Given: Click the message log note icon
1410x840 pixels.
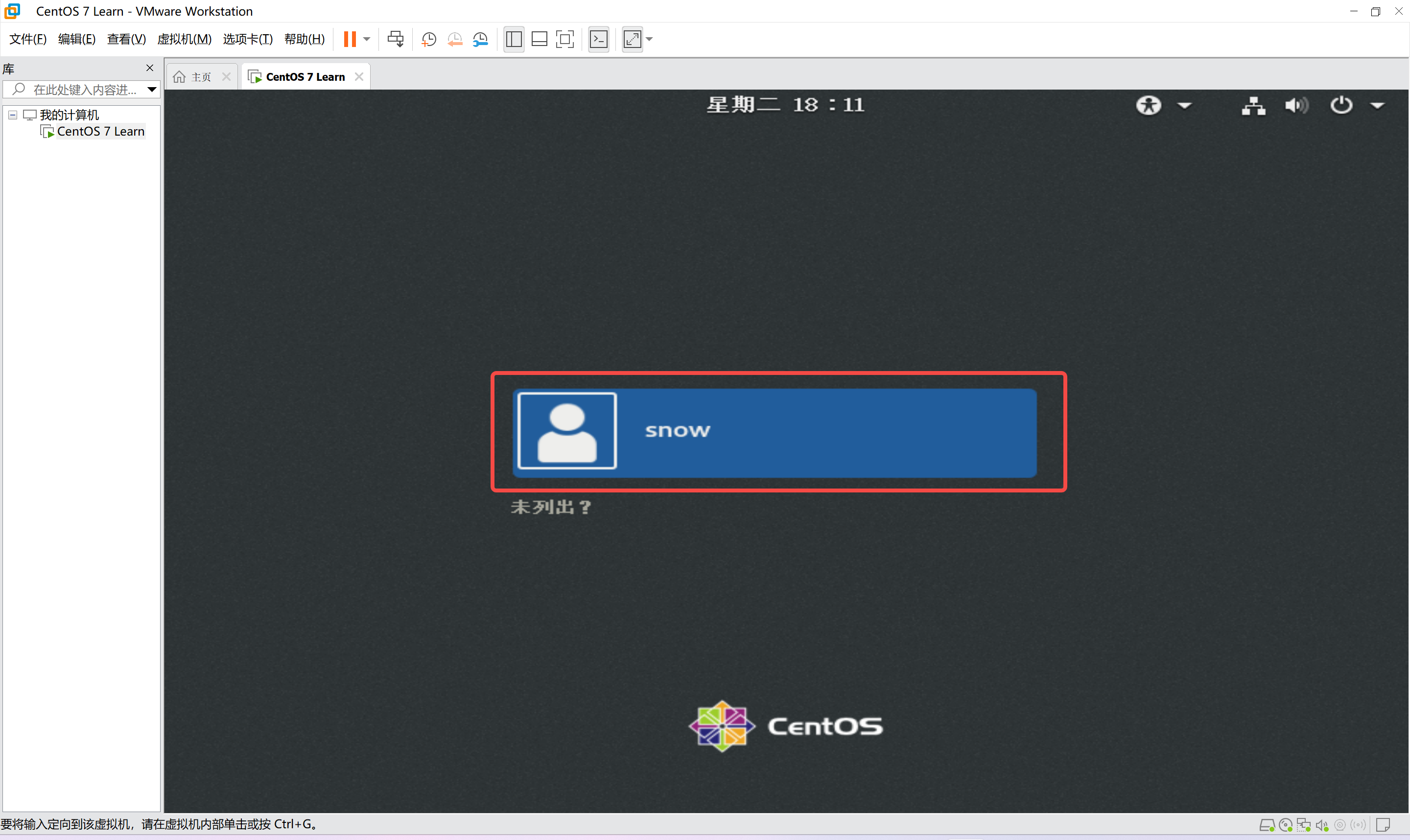Looking at the screenshot, I should coord(1384,825).
